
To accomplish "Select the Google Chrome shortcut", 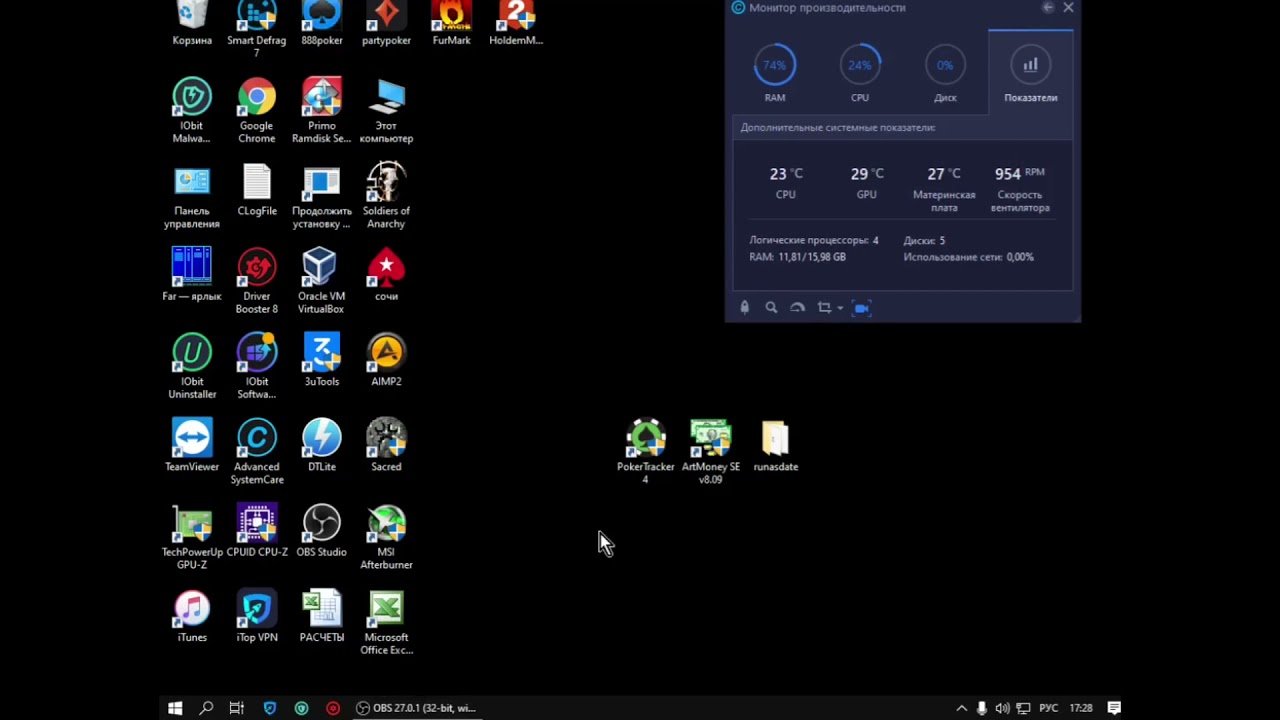I will point(257,110).
